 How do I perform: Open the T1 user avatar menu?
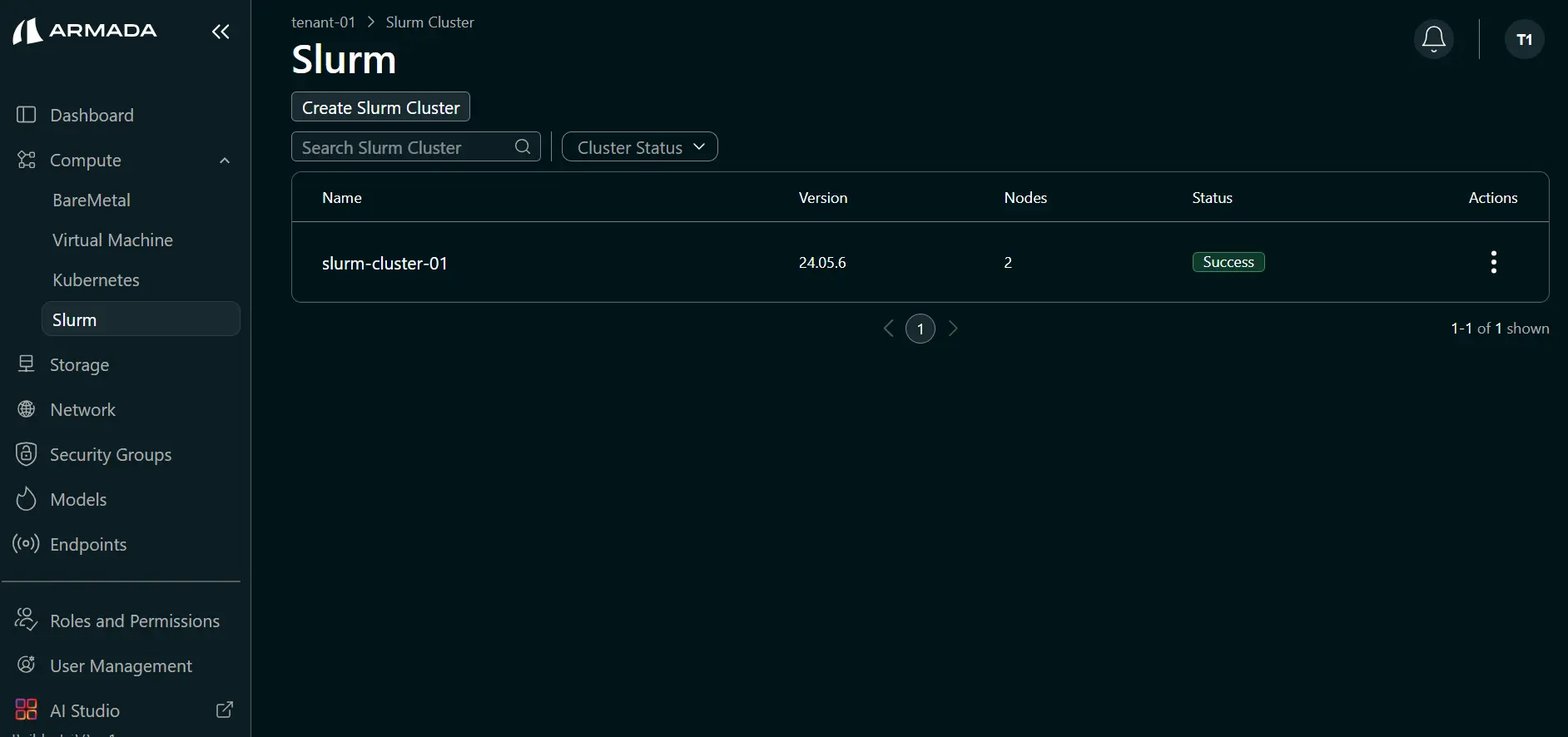[x=1524, y=39]
